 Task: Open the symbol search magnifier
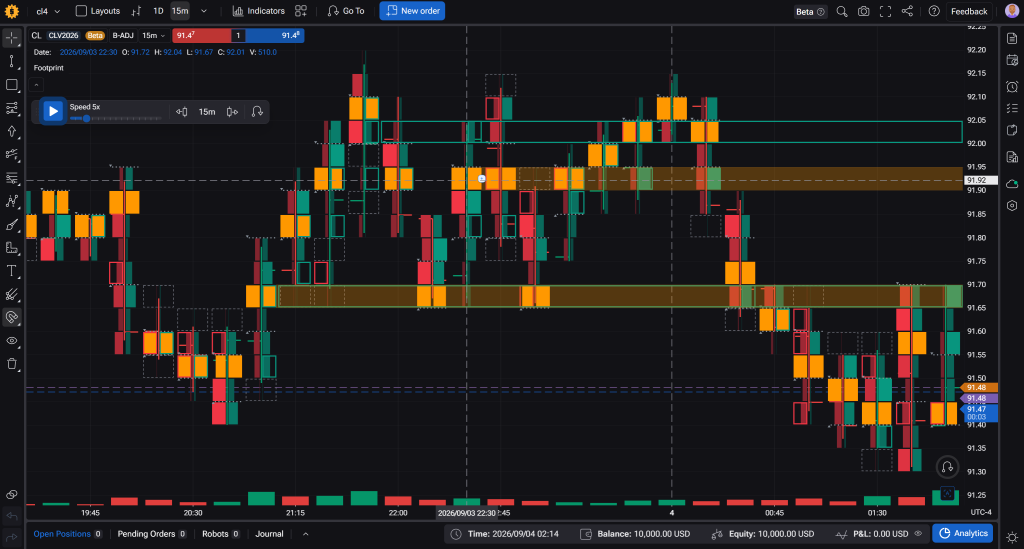pyautogui.click(x=842, y=11)
